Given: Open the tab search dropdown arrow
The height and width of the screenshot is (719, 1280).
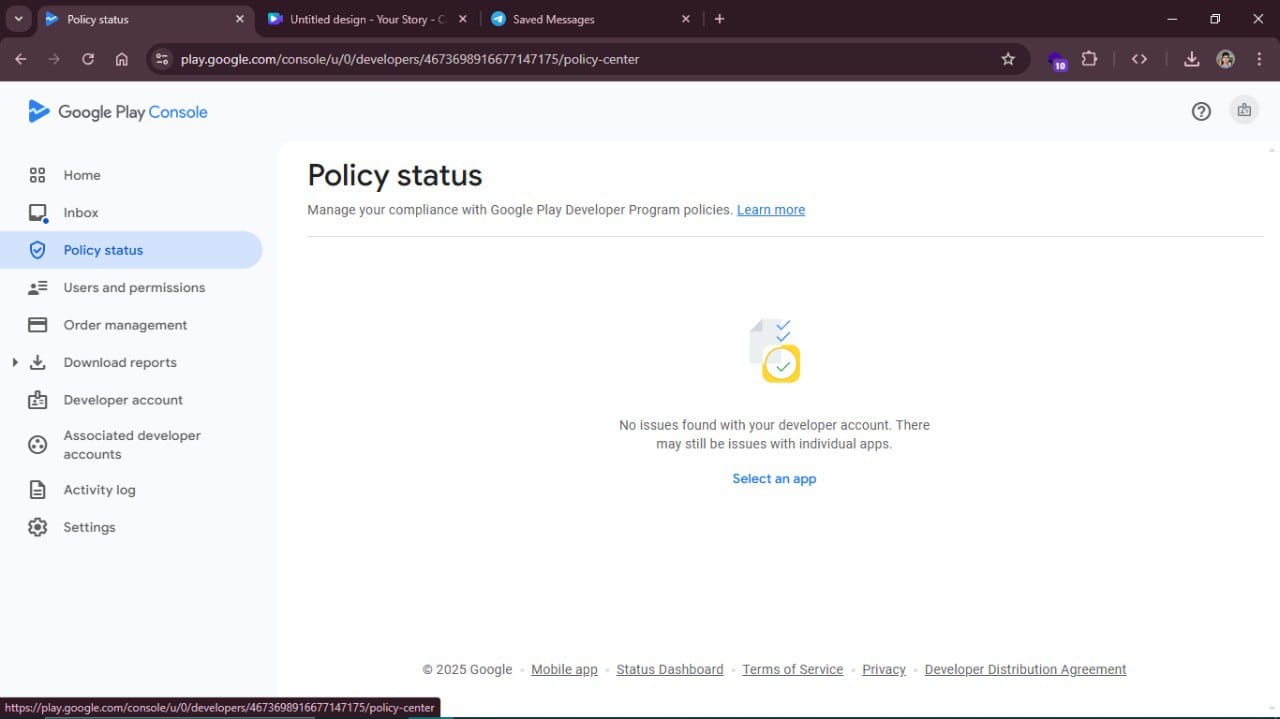Looking at the screenshot, I should 18,19.
